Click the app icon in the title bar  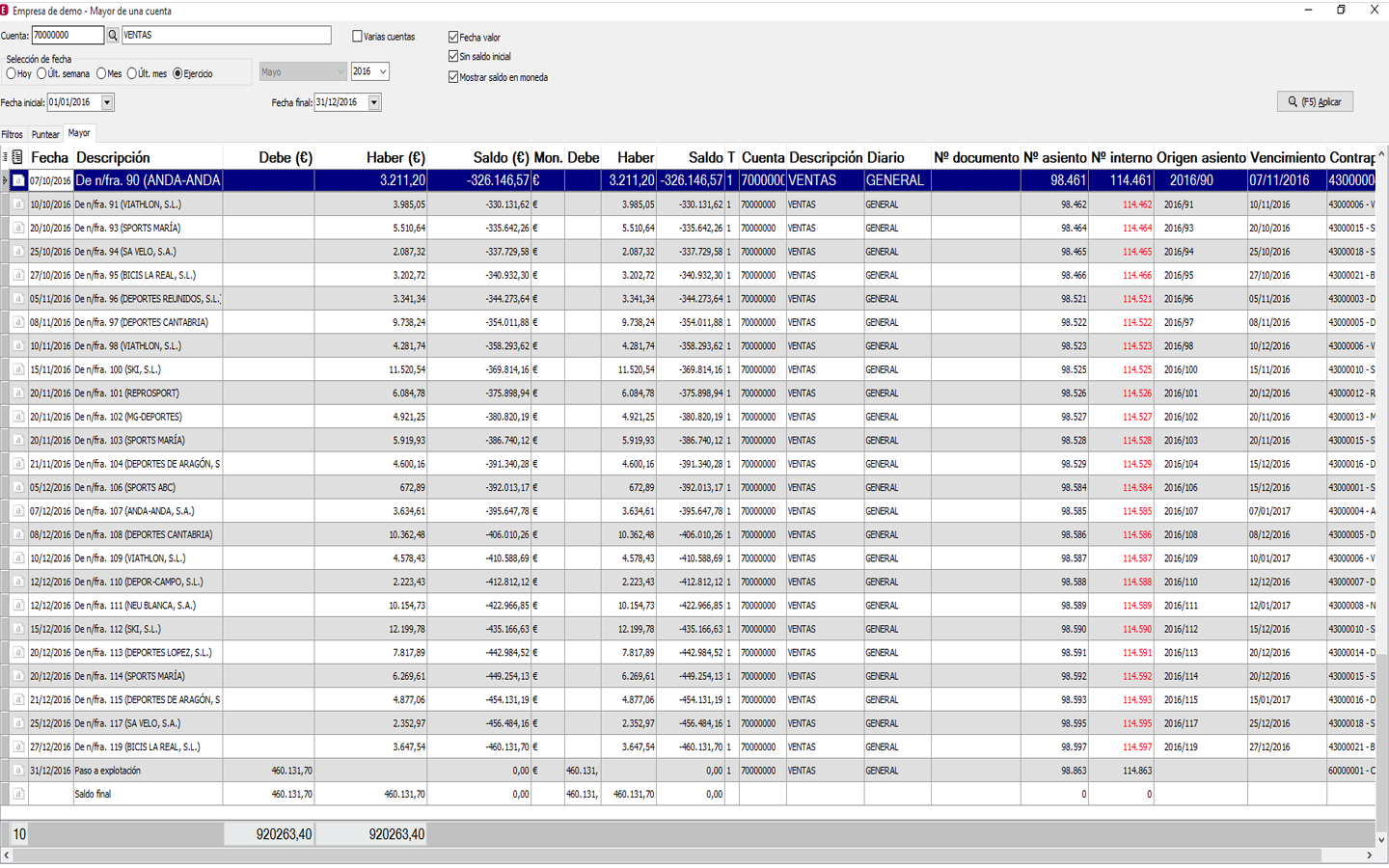tap(5, 11)
